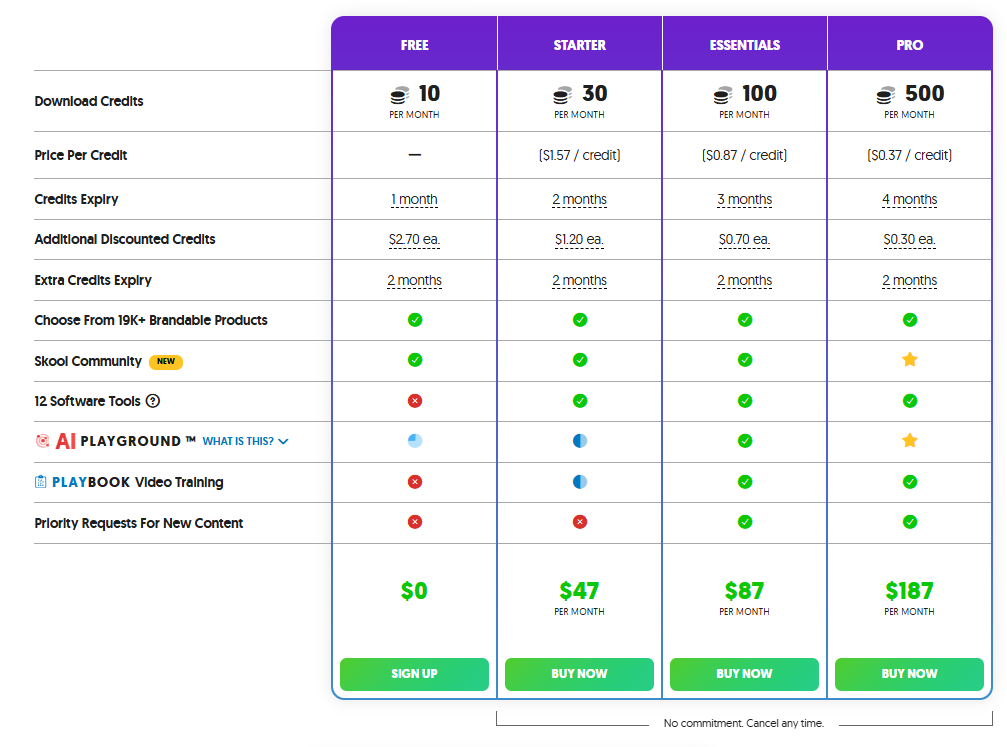1007x747 pixels.
Task: Select the ESSENTIALS plan column header
Action: click(744, 44)
